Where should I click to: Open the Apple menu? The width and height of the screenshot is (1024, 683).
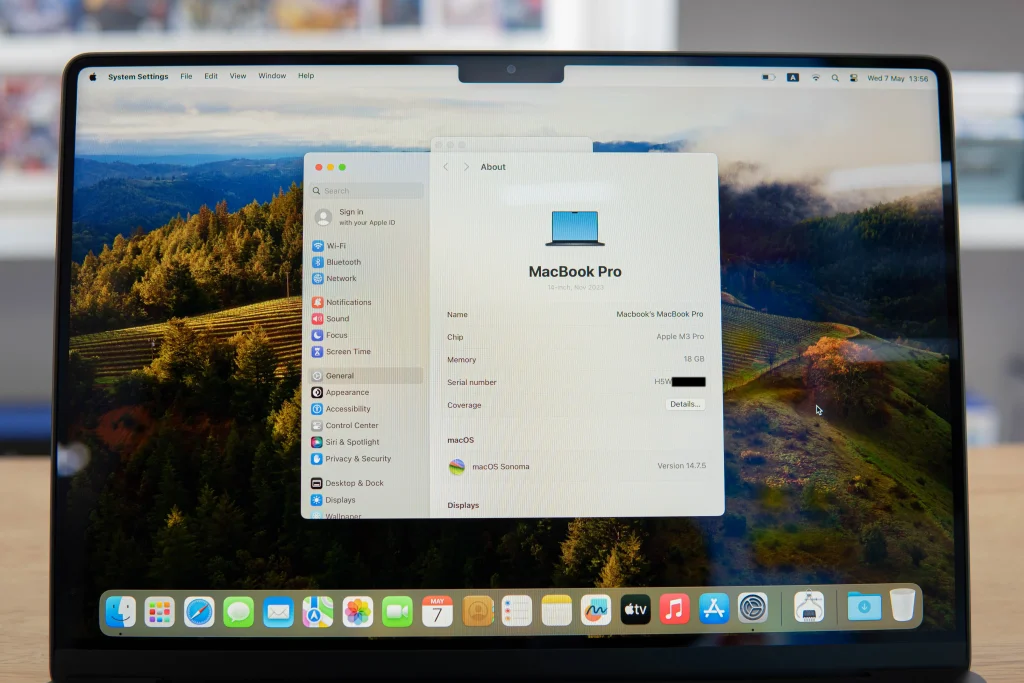click(93, 76)
